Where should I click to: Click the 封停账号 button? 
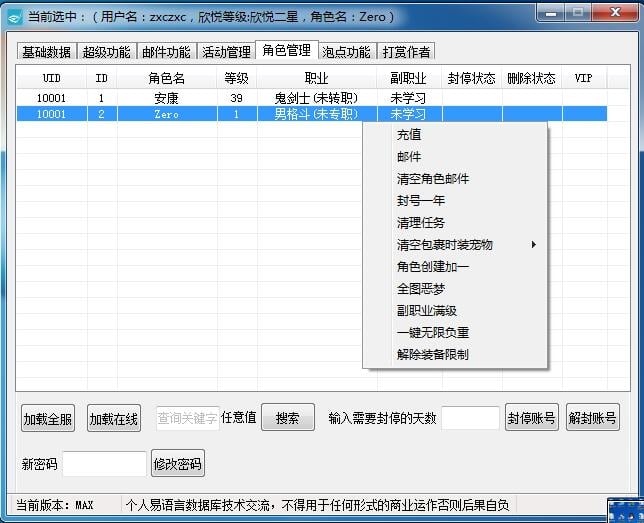point(531,419)
